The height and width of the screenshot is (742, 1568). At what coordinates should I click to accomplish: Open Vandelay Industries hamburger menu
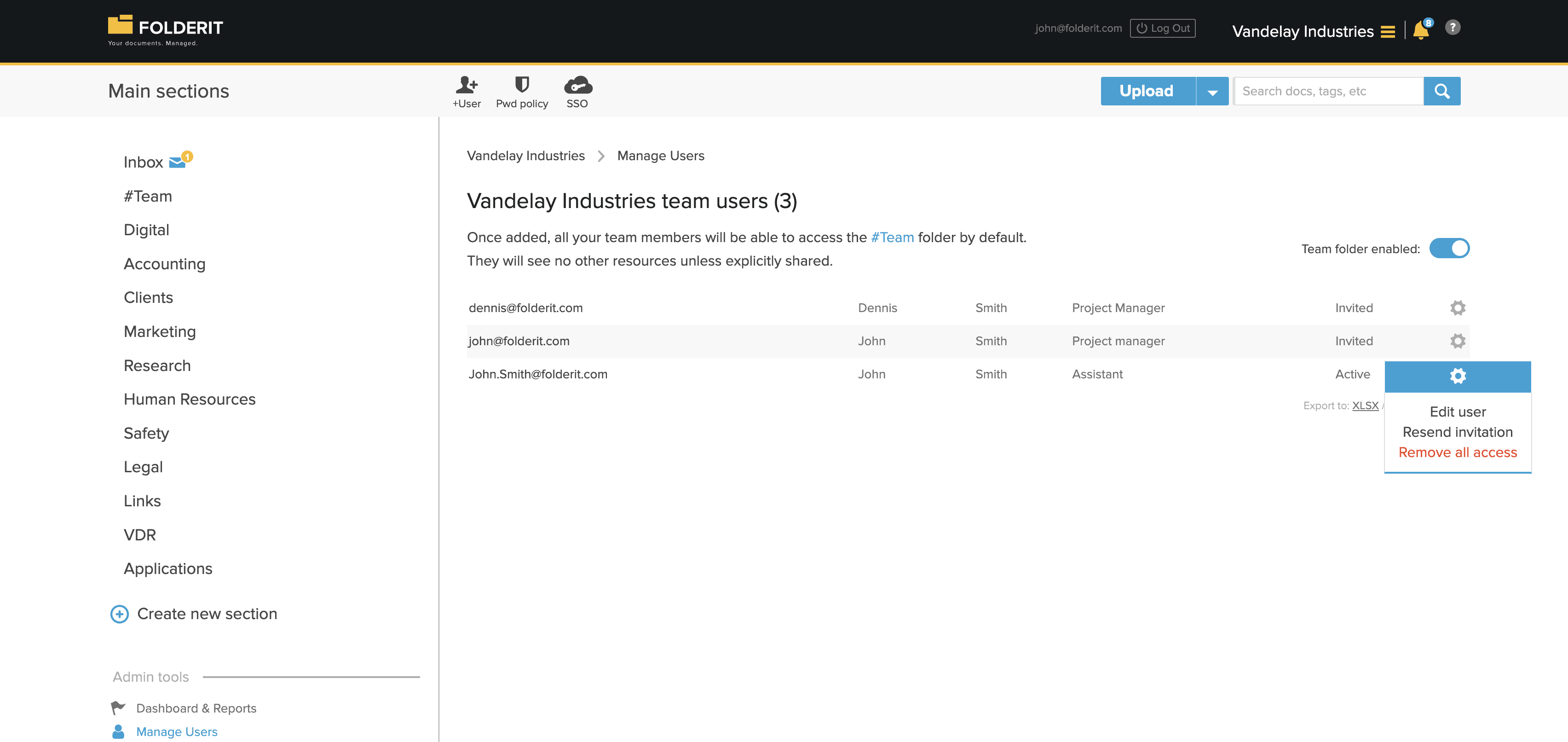click(1387, 32)
